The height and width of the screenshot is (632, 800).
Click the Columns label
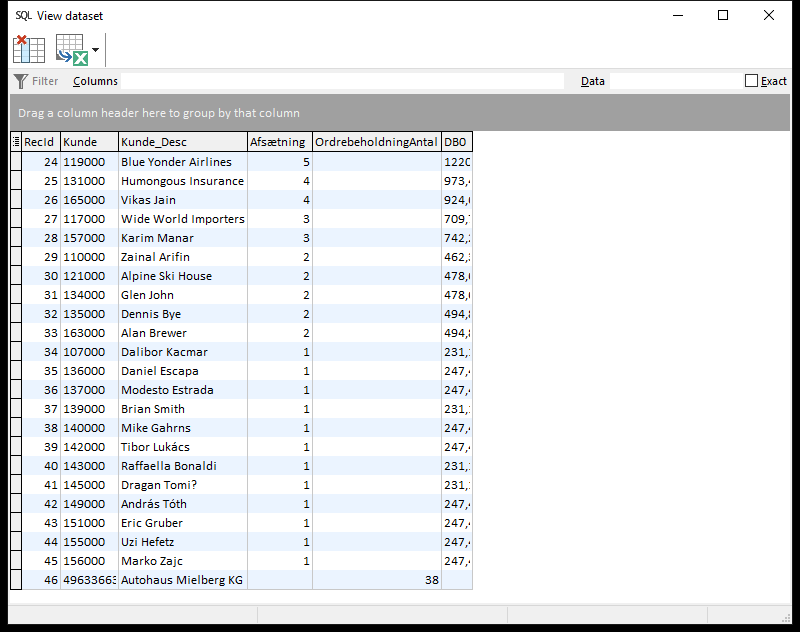click(95, 81)
